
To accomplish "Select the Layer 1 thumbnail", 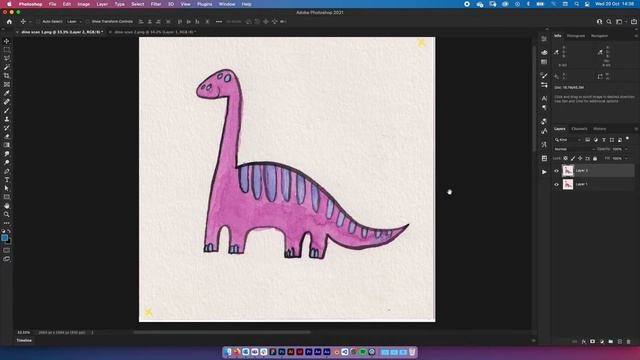I will [568, 184].
